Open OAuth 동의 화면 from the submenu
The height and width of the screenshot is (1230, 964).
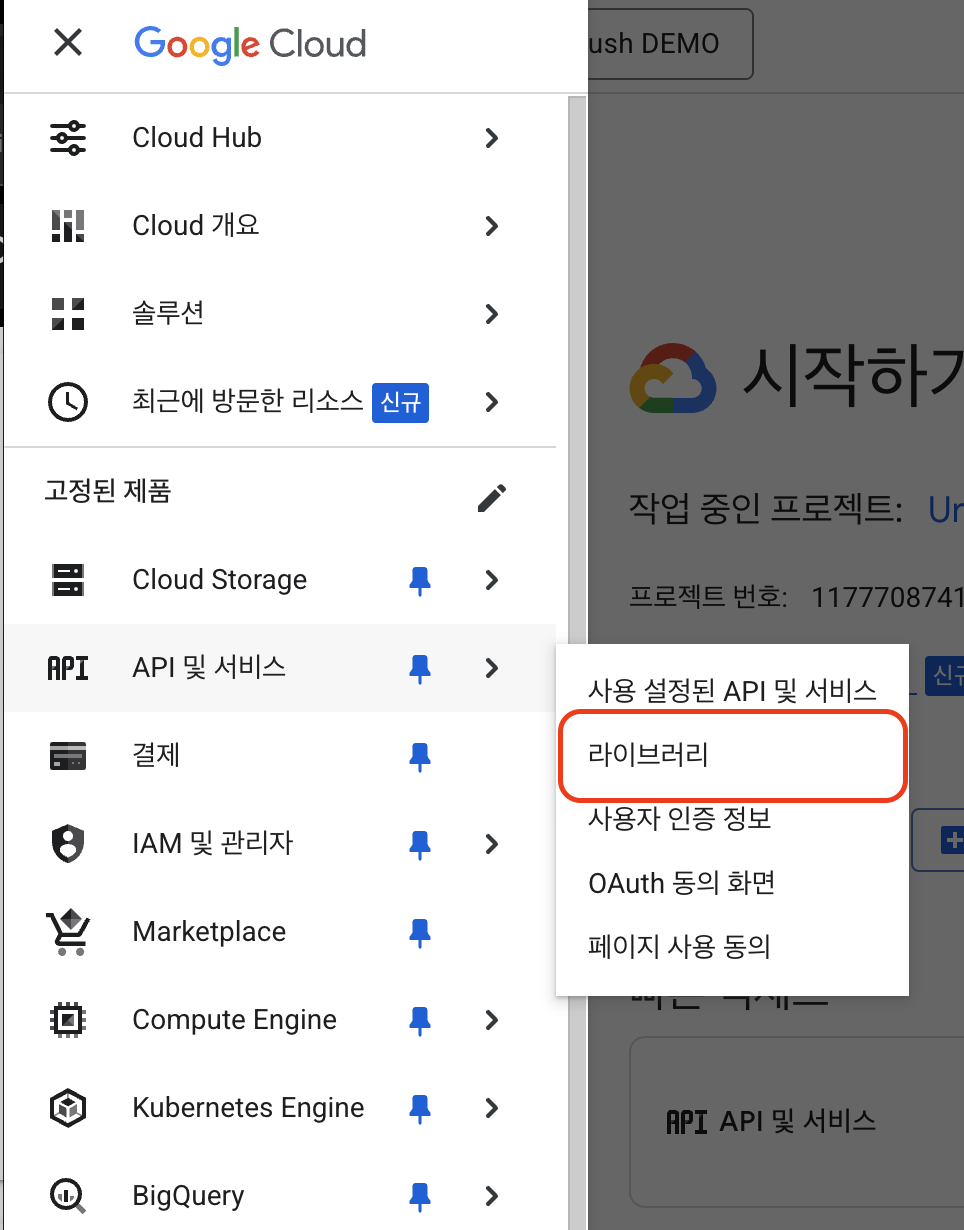point(732,883)
